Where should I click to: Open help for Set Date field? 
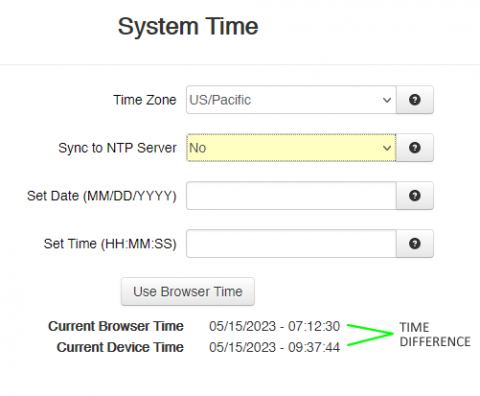pyautogui.click(x=415, y=196)
